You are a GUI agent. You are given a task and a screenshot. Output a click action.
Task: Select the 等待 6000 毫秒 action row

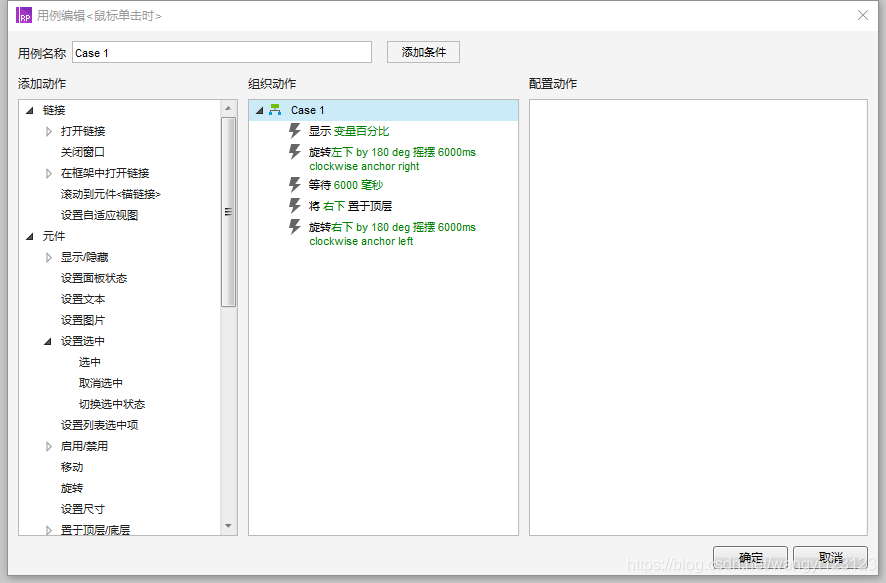coord(346,185)
